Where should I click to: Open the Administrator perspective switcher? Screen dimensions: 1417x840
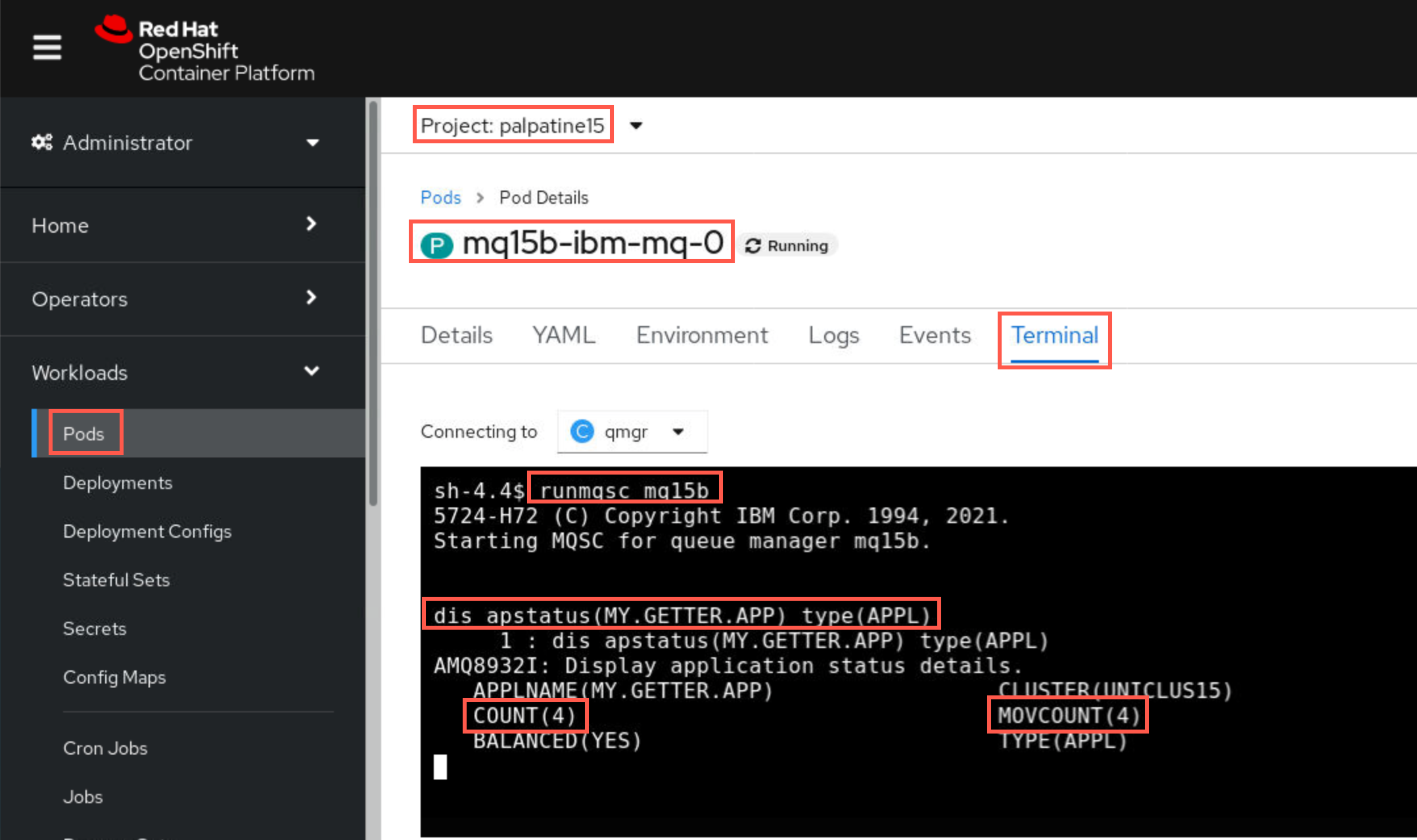[x=176, y=143]
